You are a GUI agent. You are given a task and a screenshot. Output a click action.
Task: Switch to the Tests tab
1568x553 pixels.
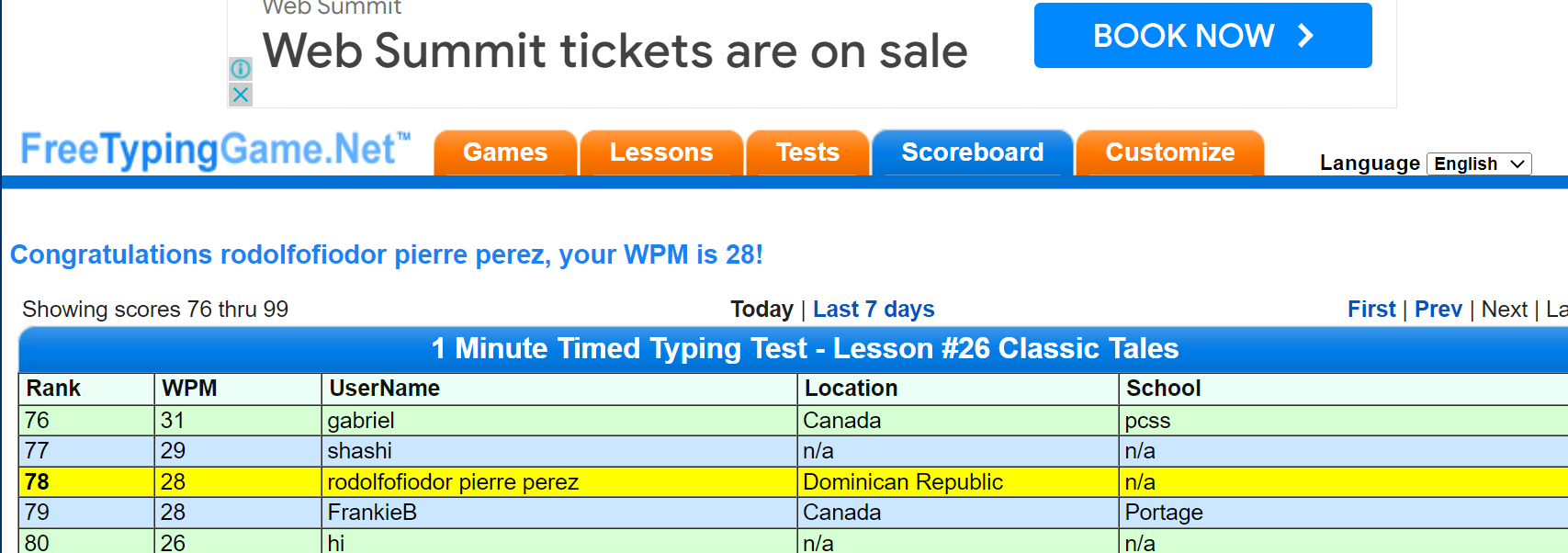point(807,152)
